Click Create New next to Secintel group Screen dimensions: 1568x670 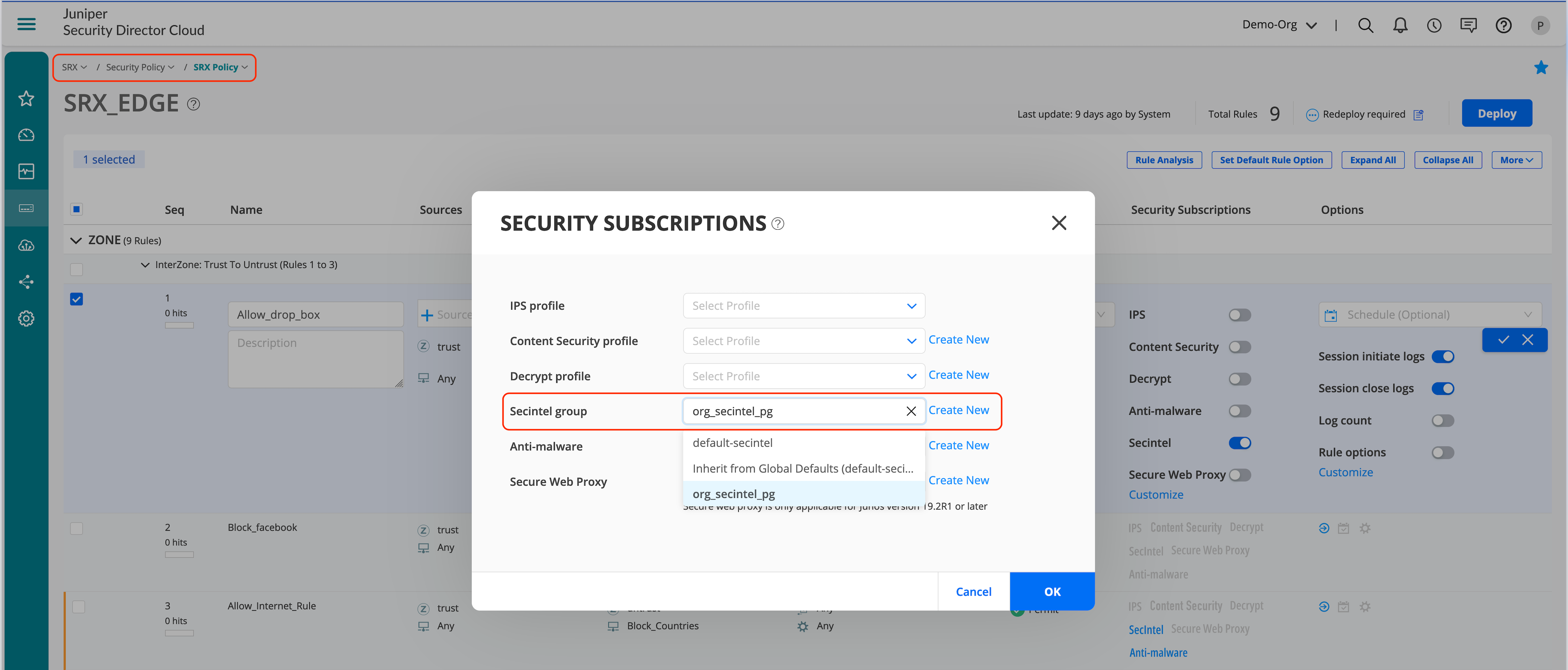pos(958,411)
